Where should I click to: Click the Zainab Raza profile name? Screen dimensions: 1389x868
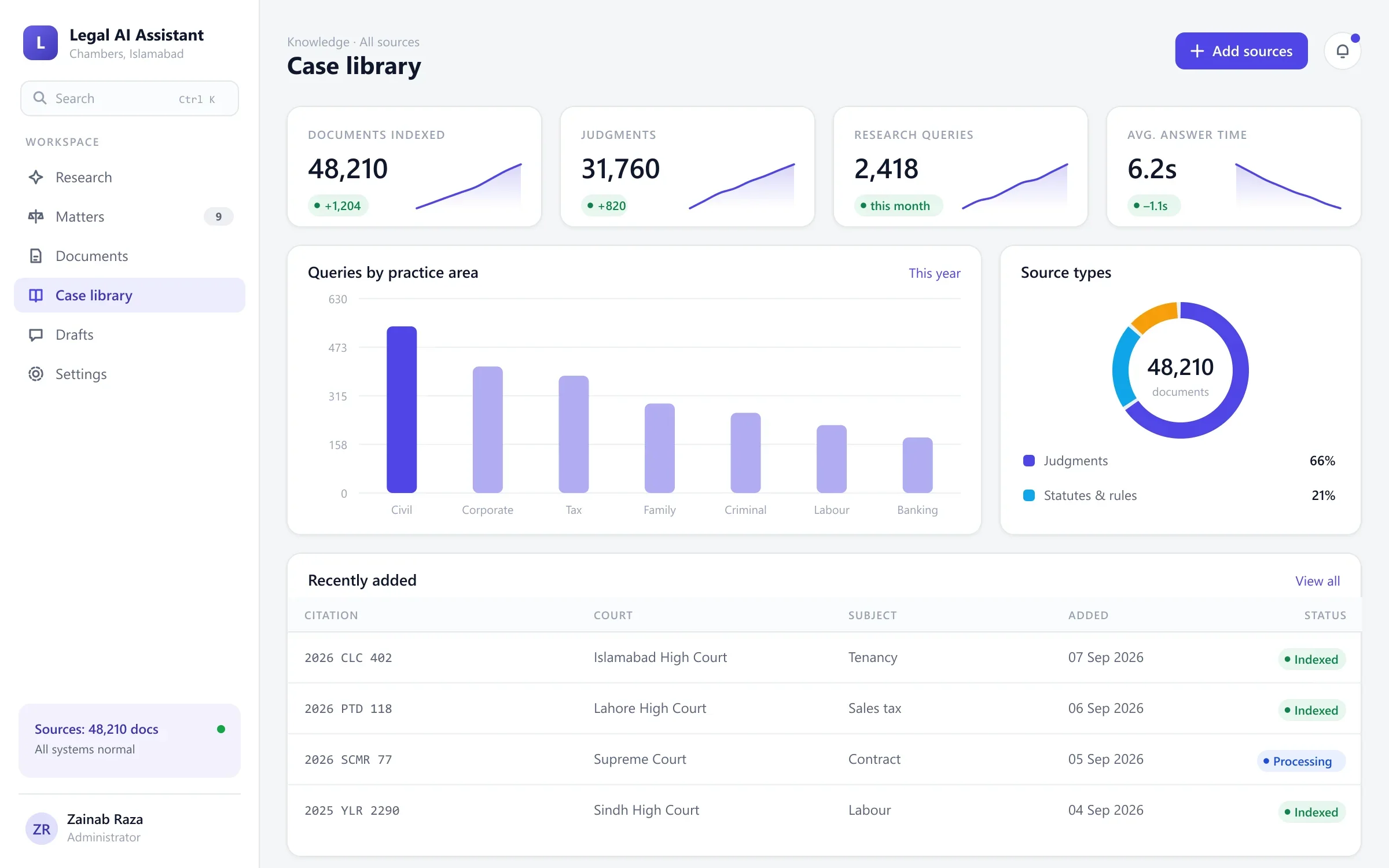click(105, 819)
